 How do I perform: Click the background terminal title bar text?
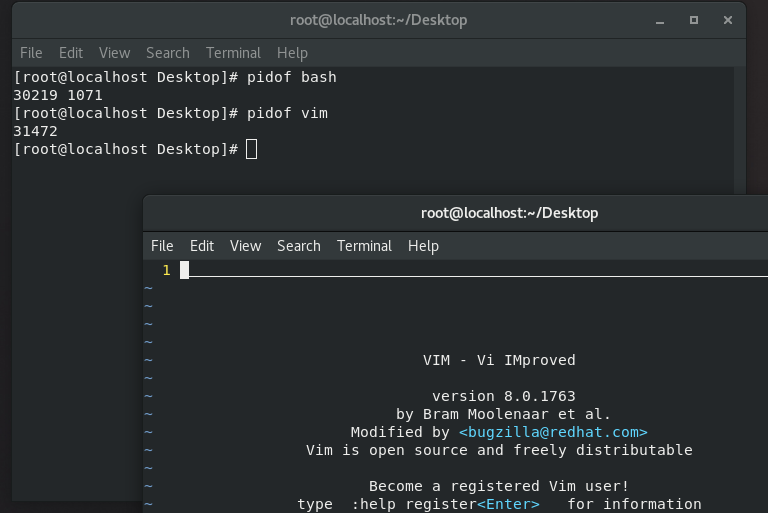click(378, 20)
